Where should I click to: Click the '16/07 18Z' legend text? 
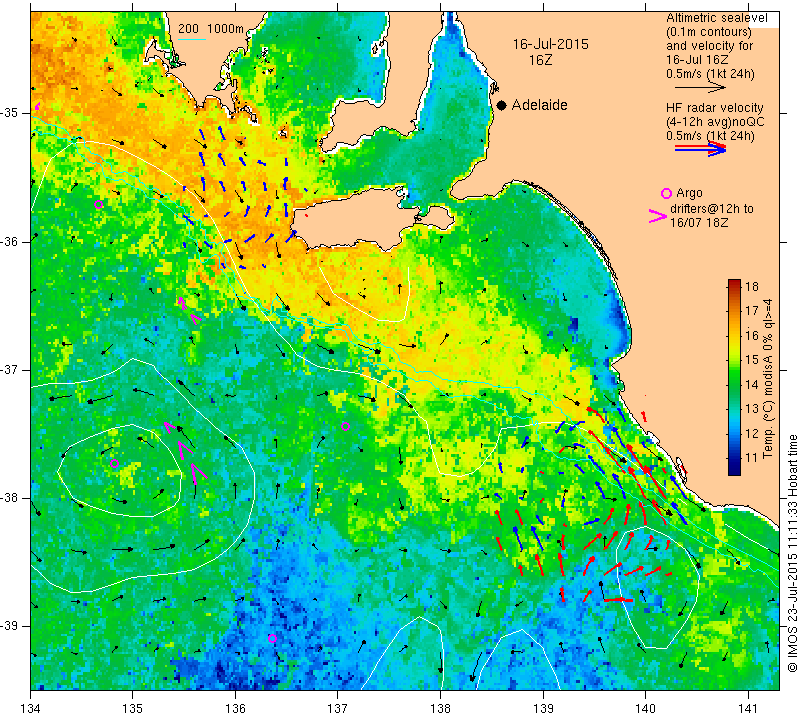pos(698,223)
